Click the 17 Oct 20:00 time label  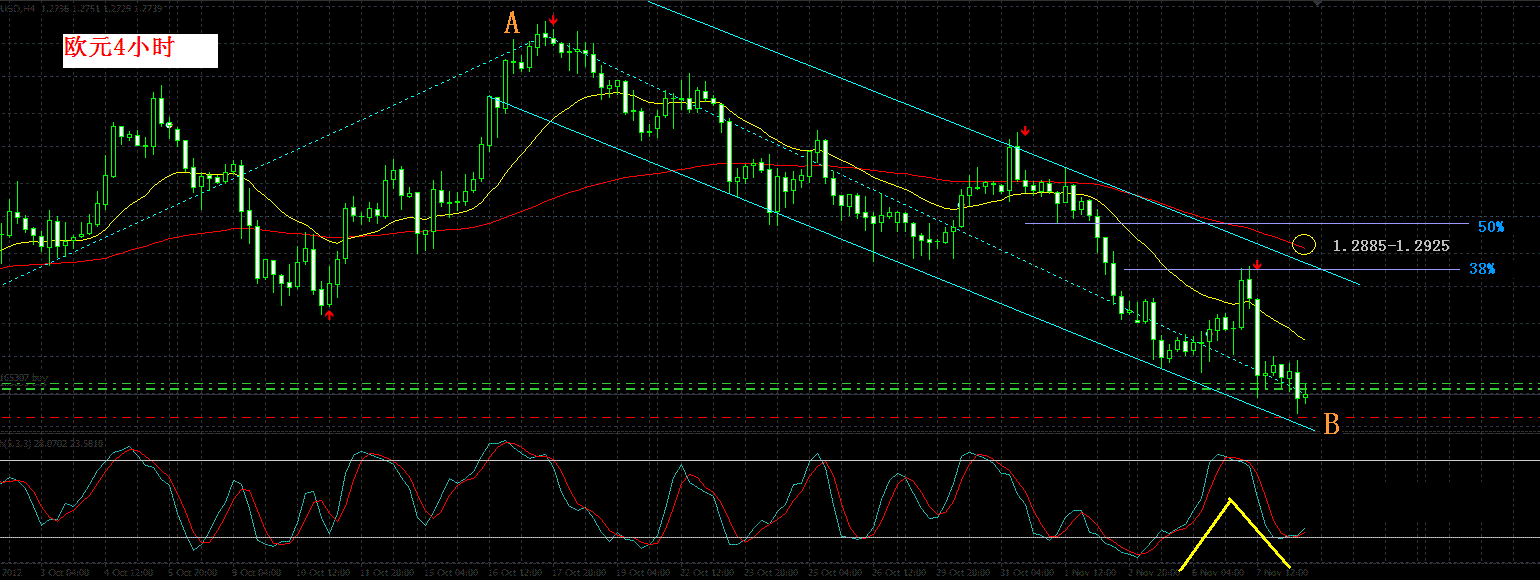click(x=579, y=573)
